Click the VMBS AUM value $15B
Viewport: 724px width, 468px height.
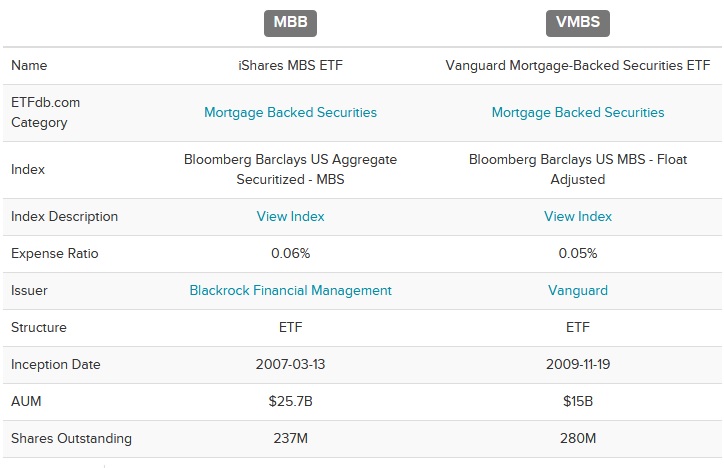coord(578,401)
